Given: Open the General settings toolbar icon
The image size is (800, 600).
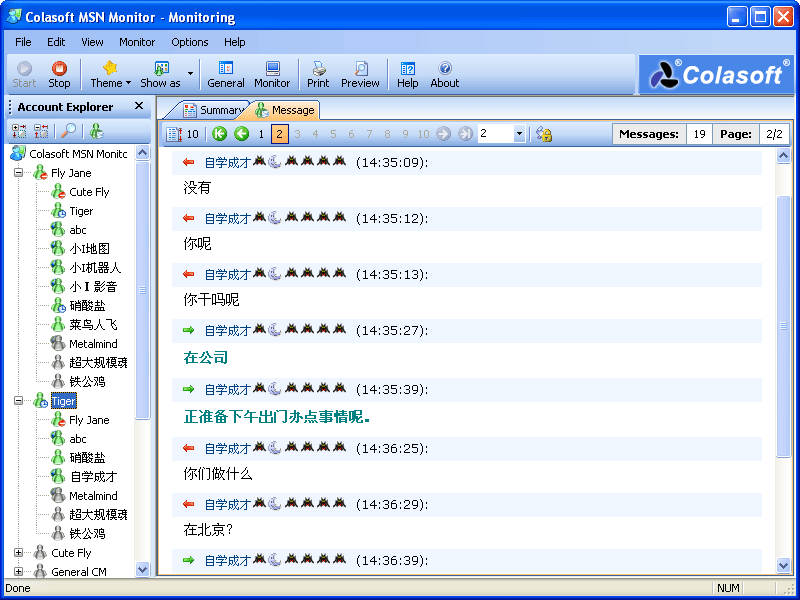Looking at the screenshot, I should tap(226, 75).
